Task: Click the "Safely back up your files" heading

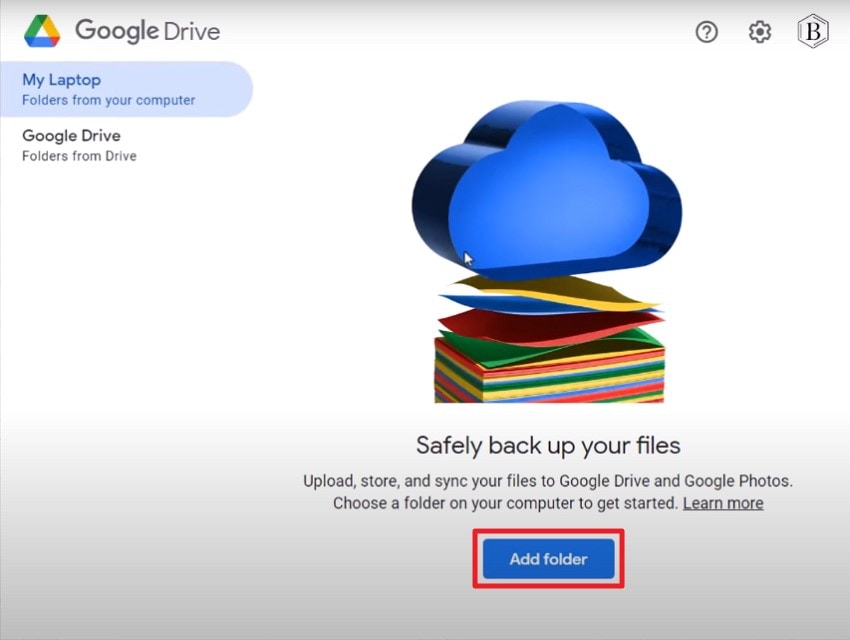Action: tap(548, 445)
